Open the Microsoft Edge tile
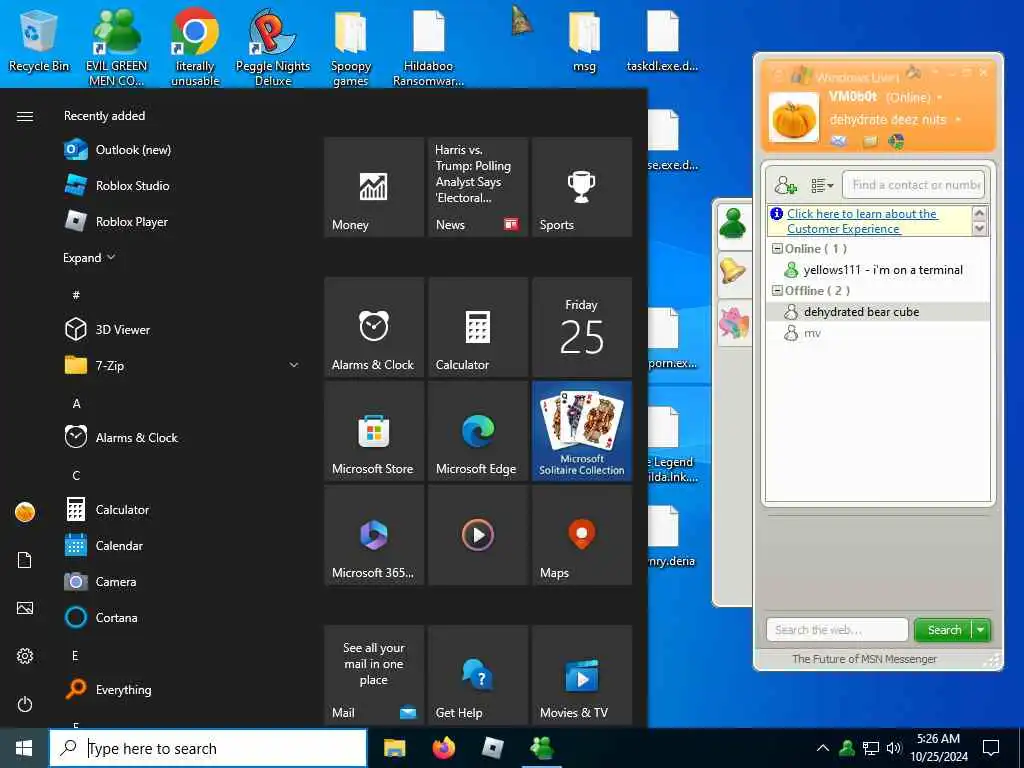This screenshot has height=768, width=1024. point(478,431)
